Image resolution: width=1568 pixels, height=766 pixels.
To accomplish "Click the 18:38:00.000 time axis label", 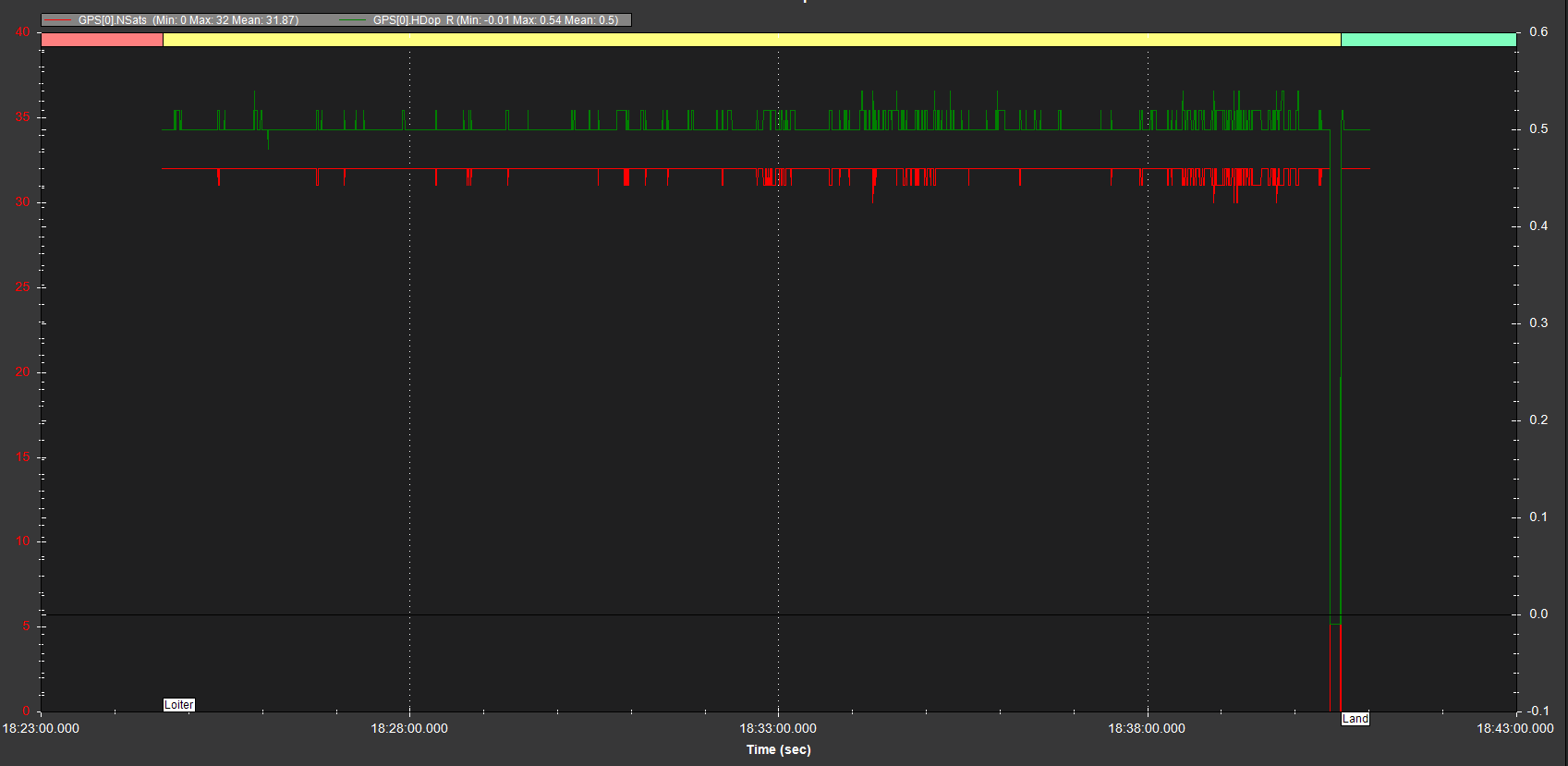I will [1147, 728].
